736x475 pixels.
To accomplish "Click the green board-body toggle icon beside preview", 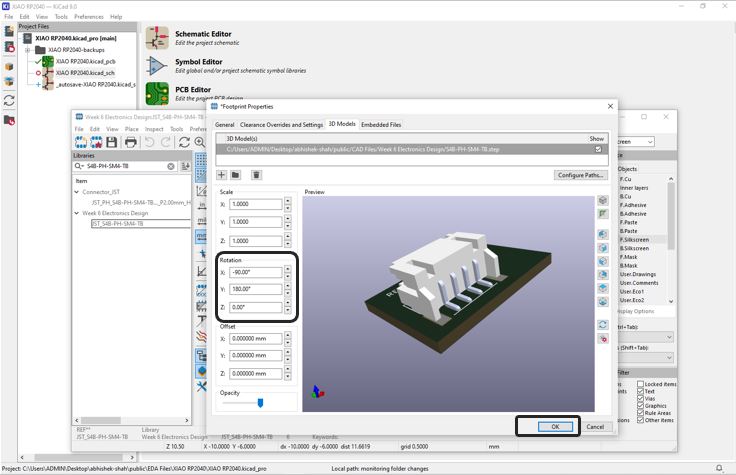I will coord(603,214).
